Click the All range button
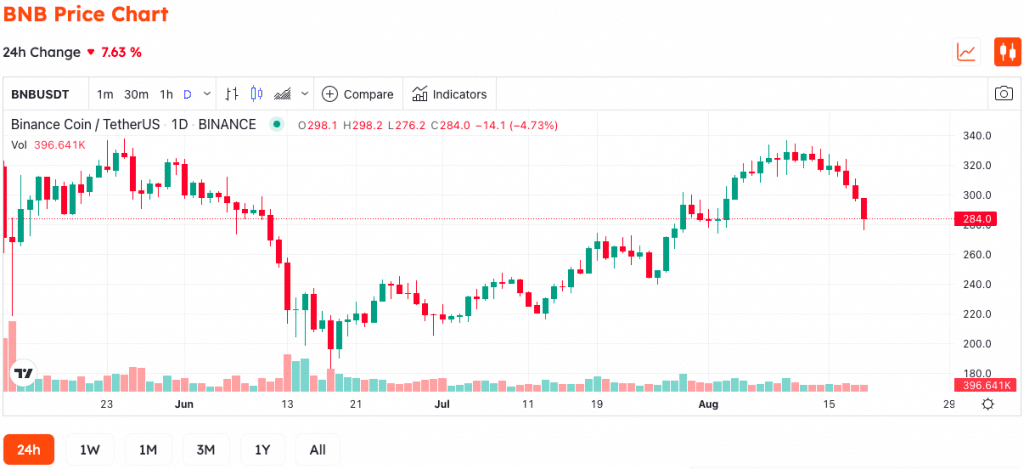Image resolution: width=1024 pixels, height=469 pixels. [x=317, y=449]
